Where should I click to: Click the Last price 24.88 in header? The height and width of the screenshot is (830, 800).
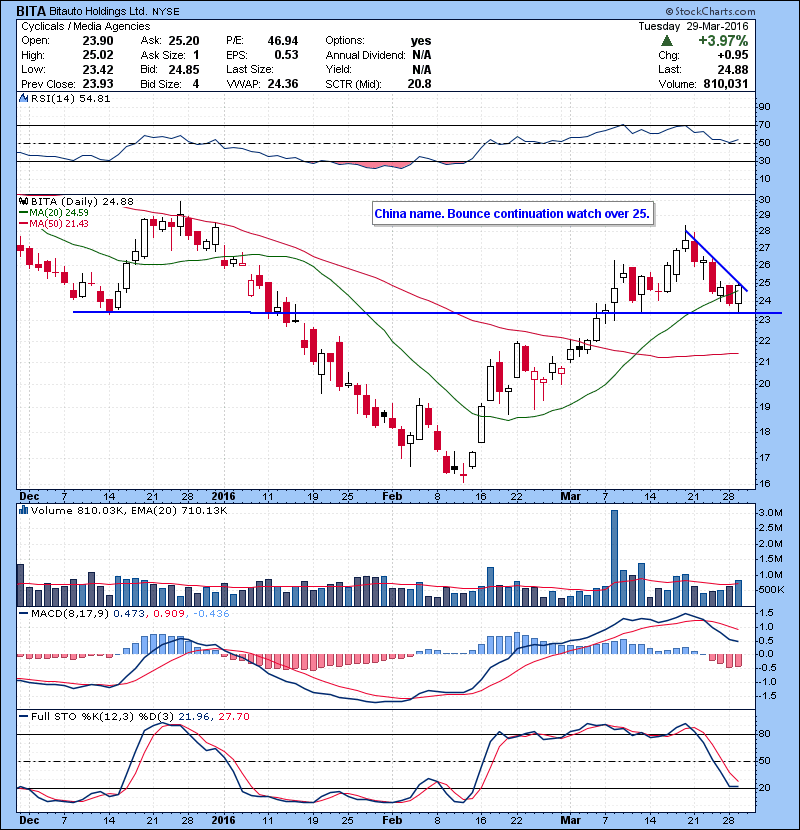[x=733, y=69]
